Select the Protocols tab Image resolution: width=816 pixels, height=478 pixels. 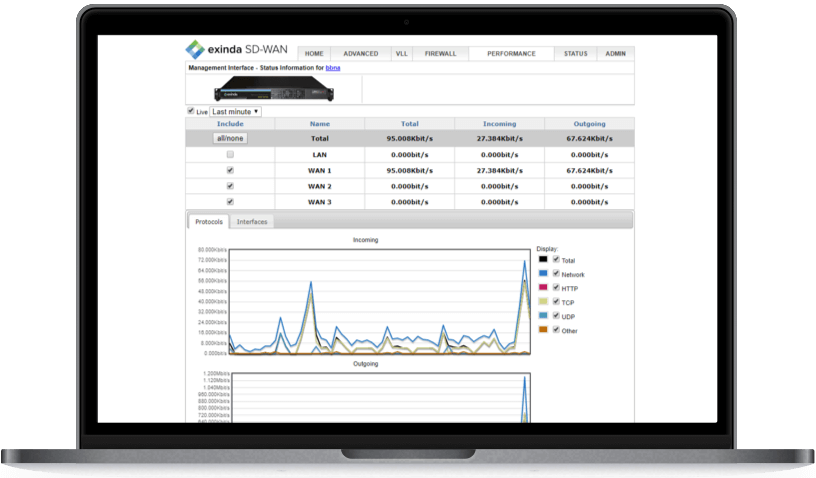tap(208, 221)
